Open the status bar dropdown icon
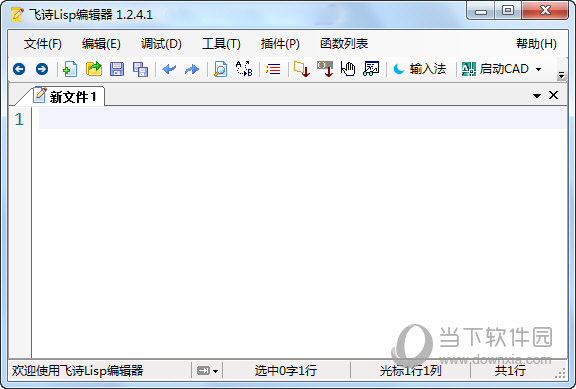 208,371
